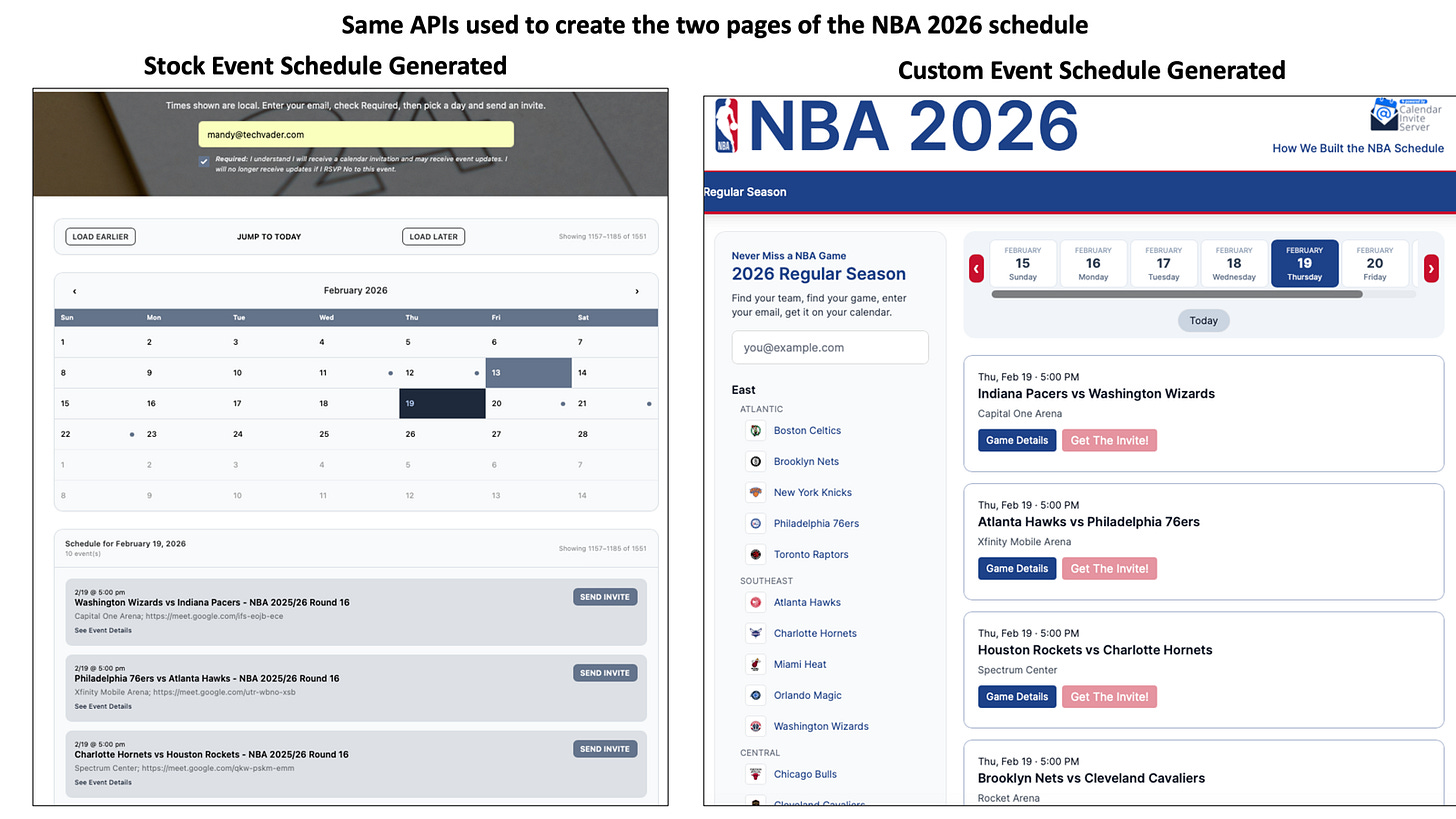
Task: Click the 'SOUTHEAST' division label
Action: point(766,581)
